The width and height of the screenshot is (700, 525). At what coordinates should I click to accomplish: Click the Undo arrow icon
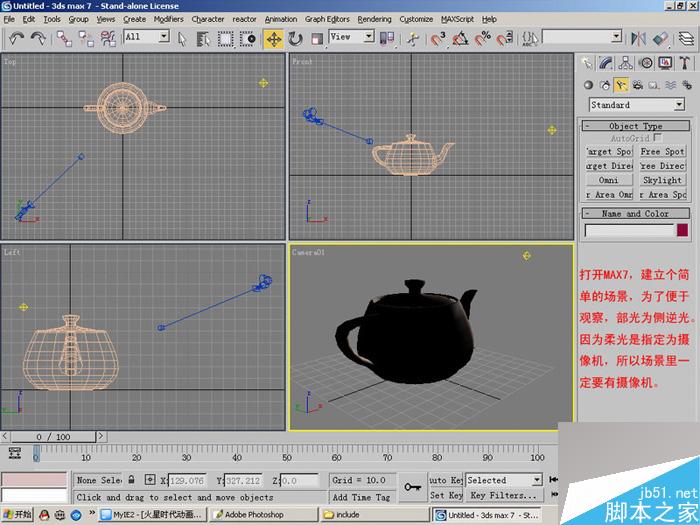tap(16, 38)
